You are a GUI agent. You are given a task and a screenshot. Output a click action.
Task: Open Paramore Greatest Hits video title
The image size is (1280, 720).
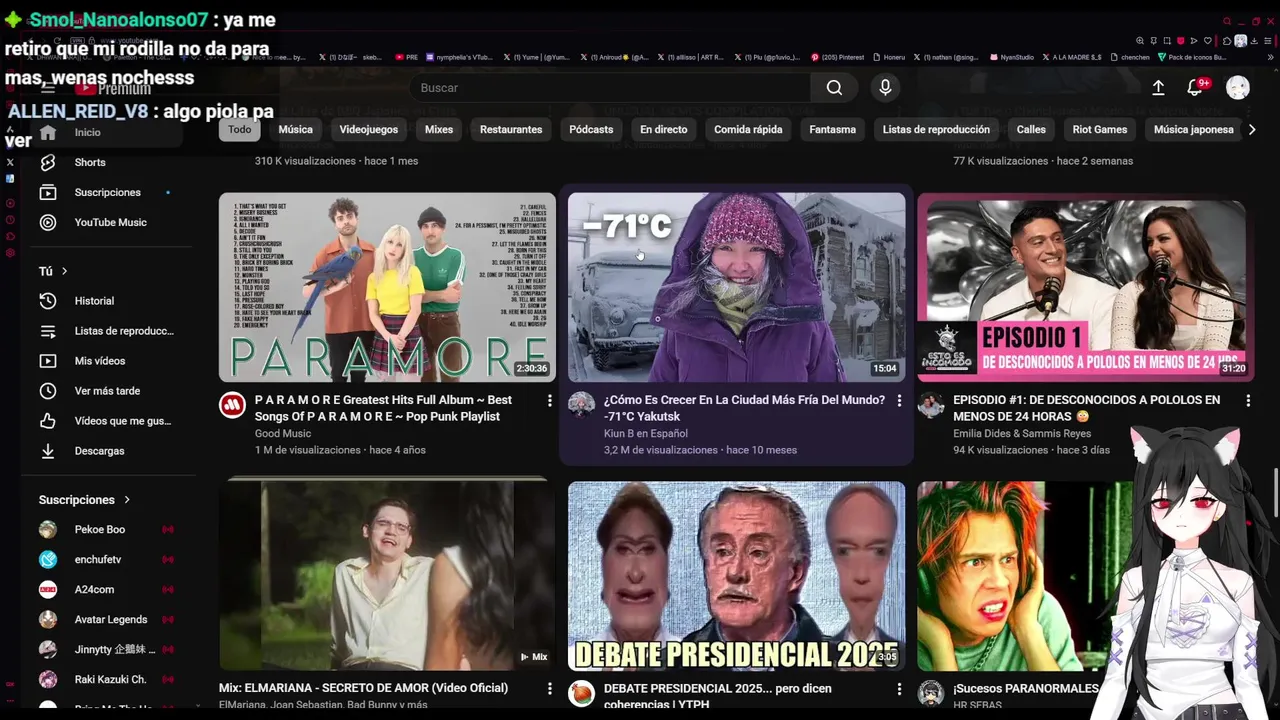(383, 408)
